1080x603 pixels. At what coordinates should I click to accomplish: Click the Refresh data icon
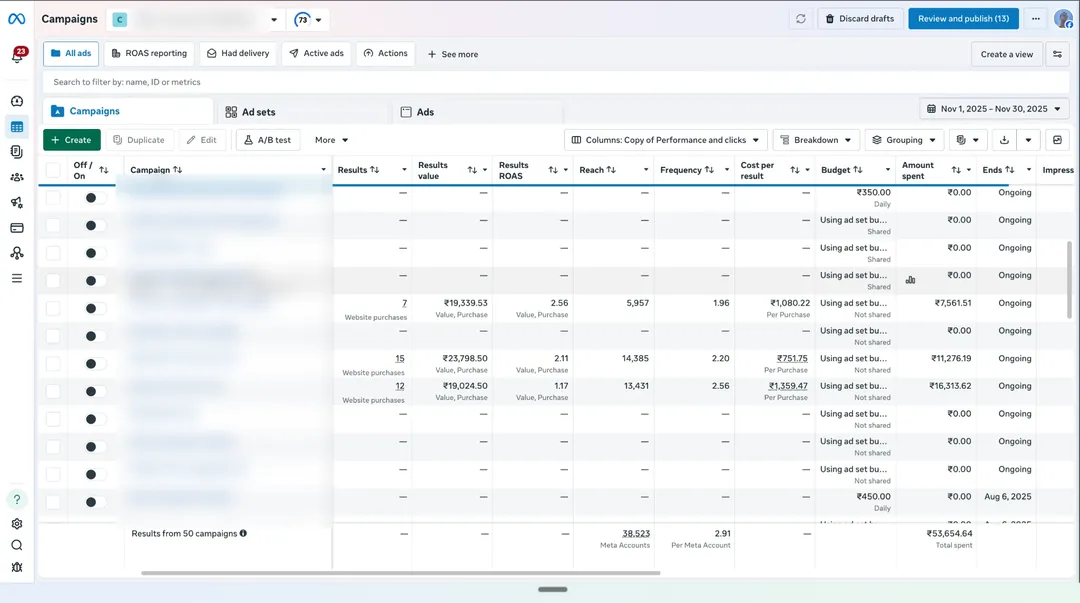click(800, 19)
